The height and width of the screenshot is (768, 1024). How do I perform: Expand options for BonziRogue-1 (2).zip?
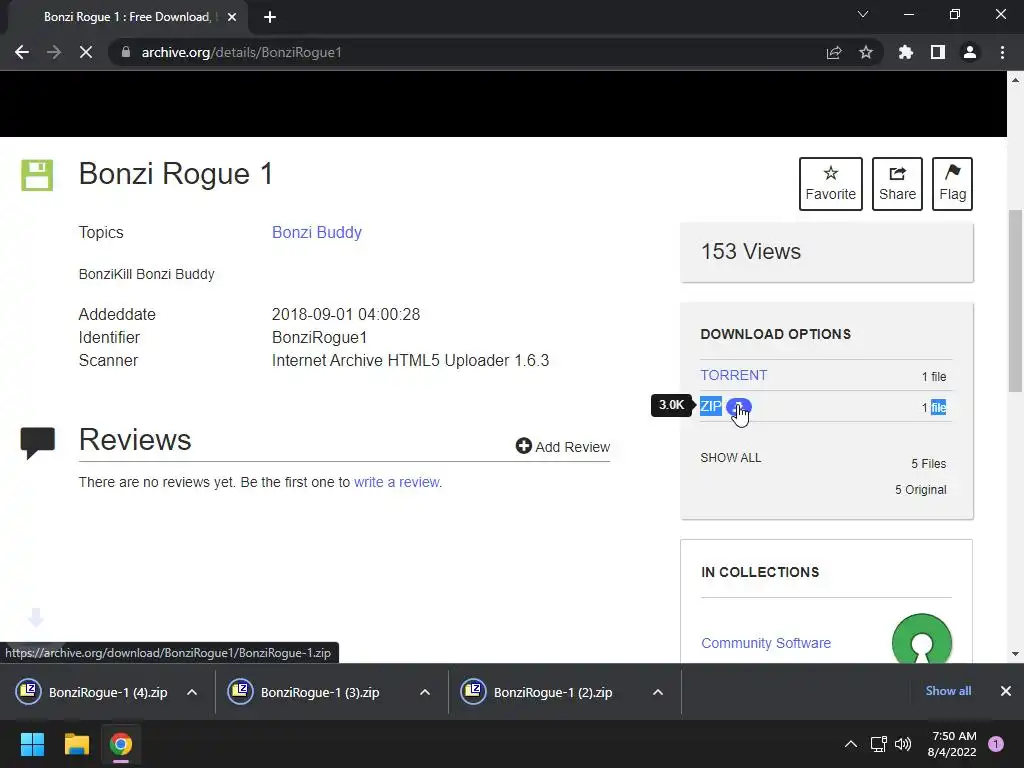click(658, 692)
